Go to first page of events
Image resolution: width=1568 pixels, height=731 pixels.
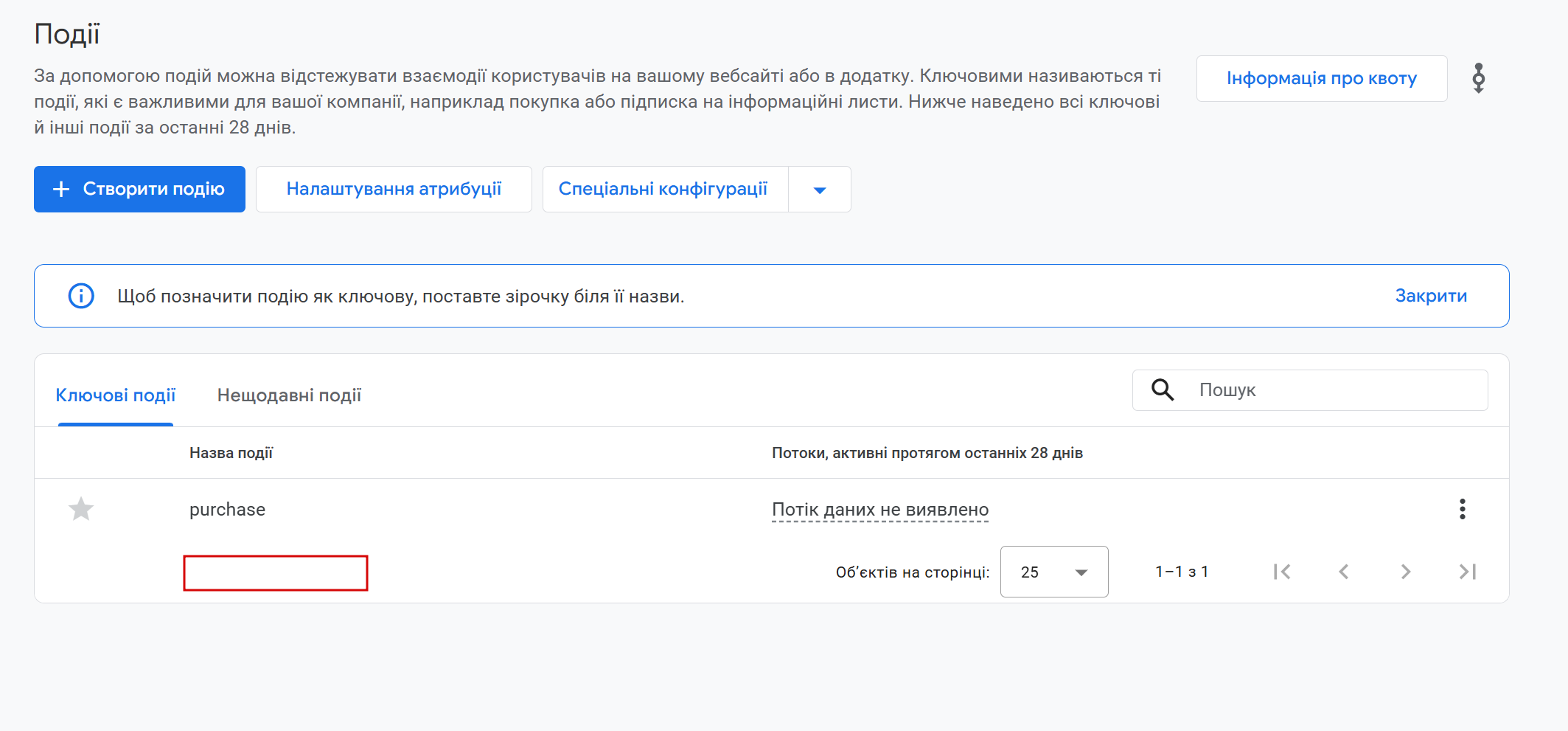pos(1282,572)
